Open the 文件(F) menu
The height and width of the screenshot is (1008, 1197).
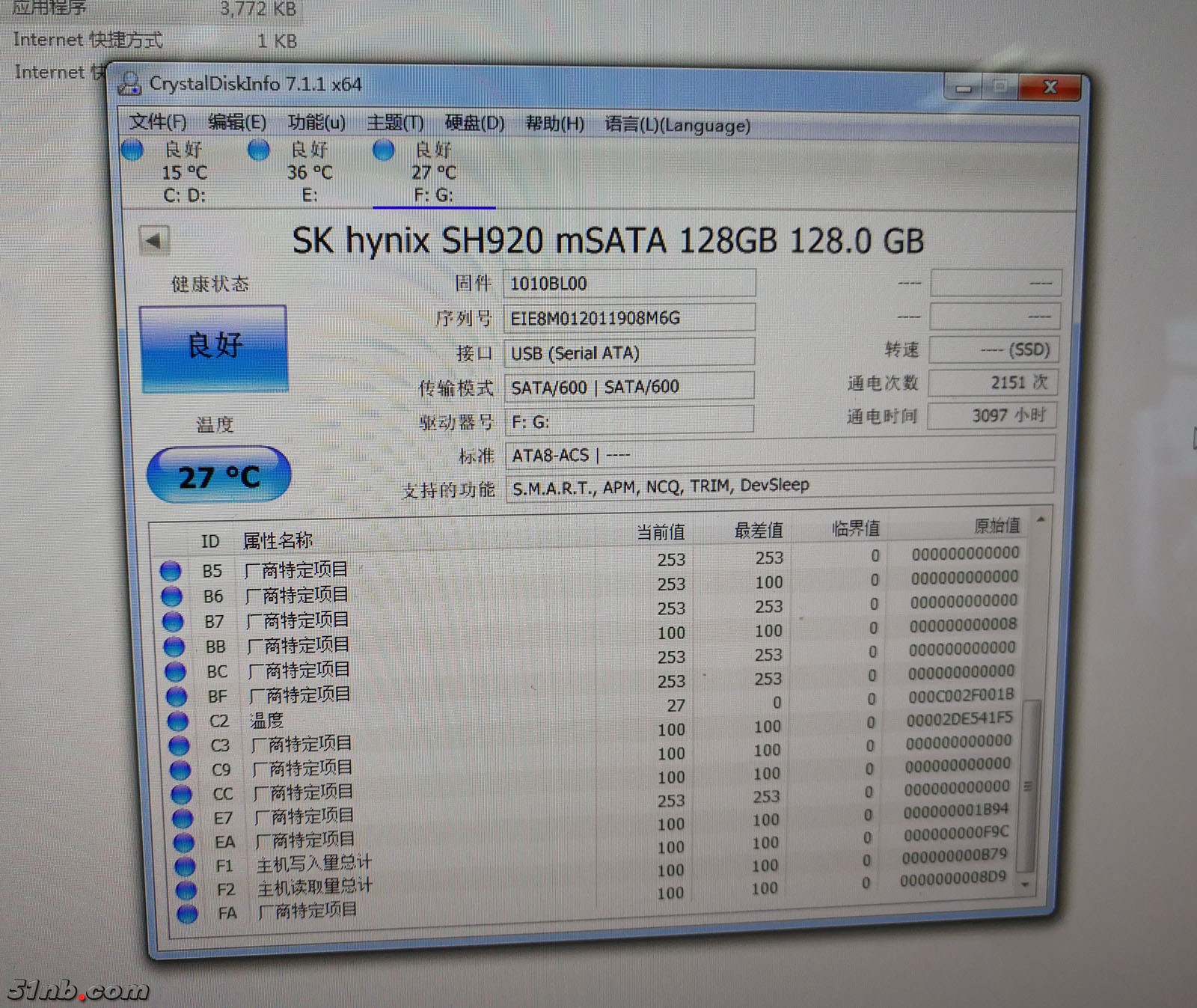click(157, 122)
